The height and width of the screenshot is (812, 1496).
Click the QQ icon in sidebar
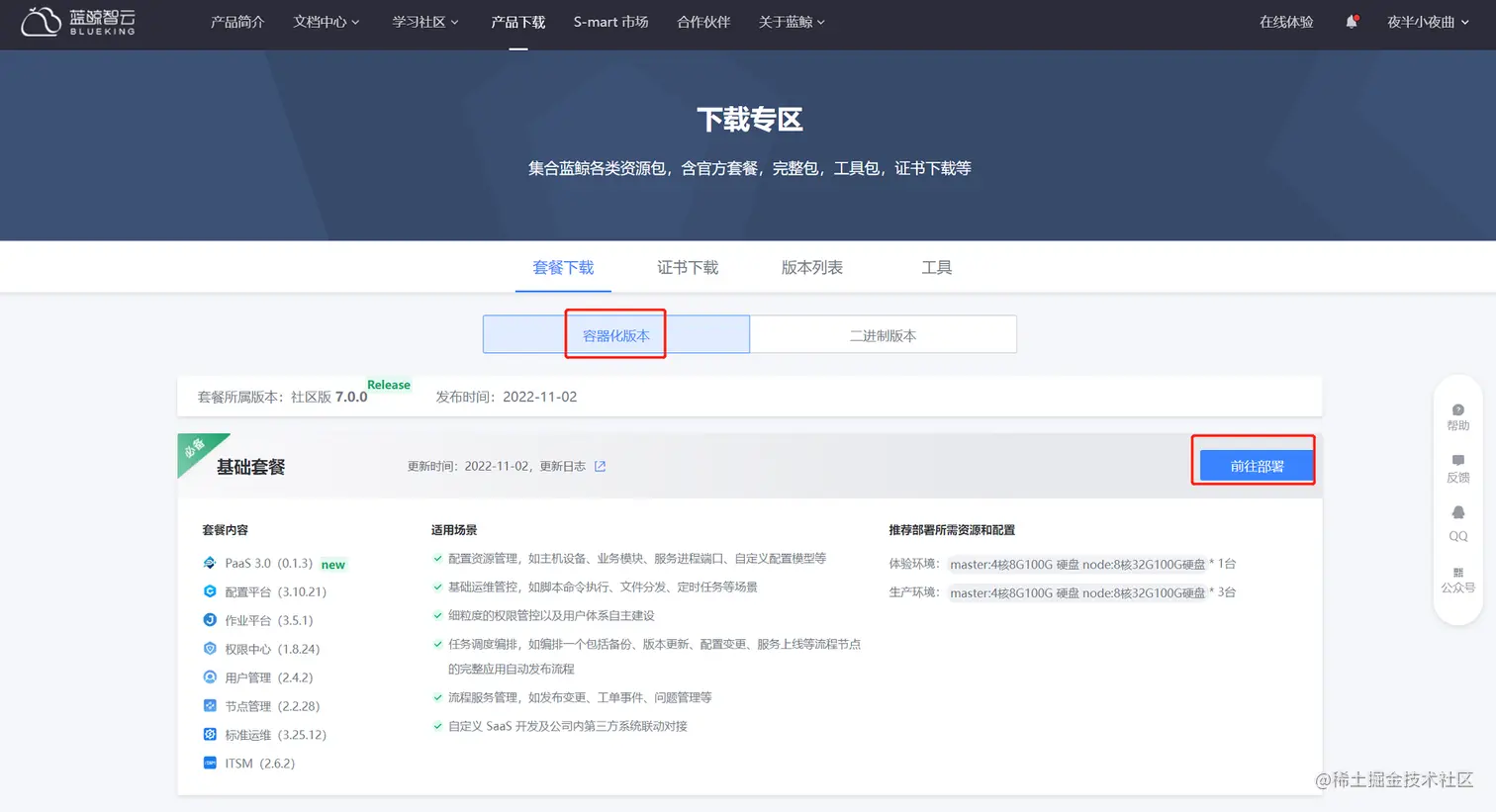tap(1458, 512)
